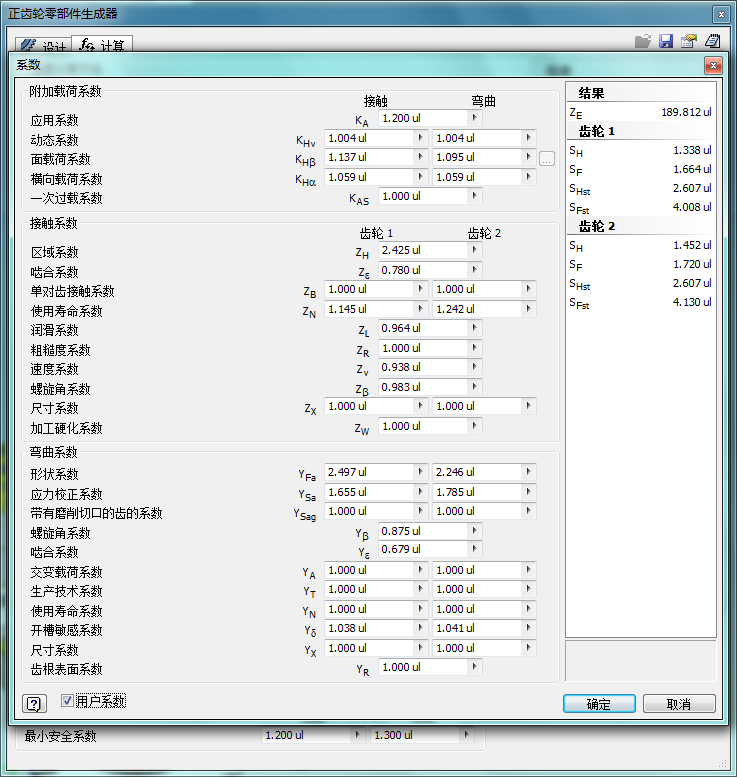This screenshot has width=737, height=777.
Task: Click the blue save disk icon
Action: tap(666, 42)
